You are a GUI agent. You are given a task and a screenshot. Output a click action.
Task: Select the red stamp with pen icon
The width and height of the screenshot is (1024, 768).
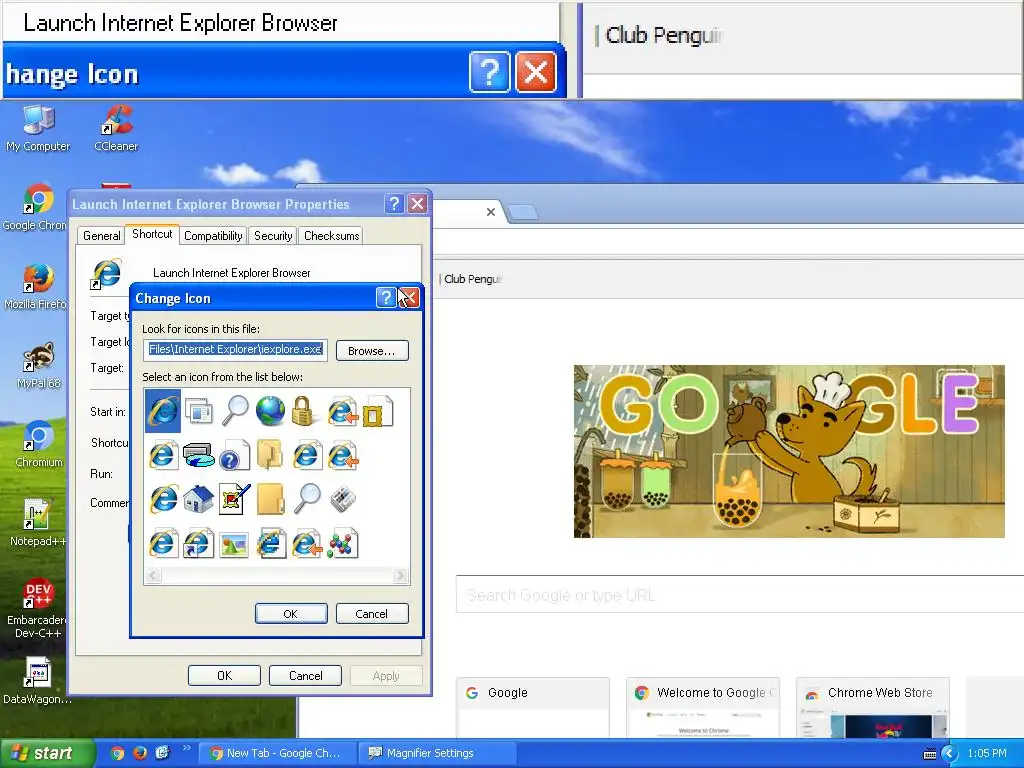(234, 500)
